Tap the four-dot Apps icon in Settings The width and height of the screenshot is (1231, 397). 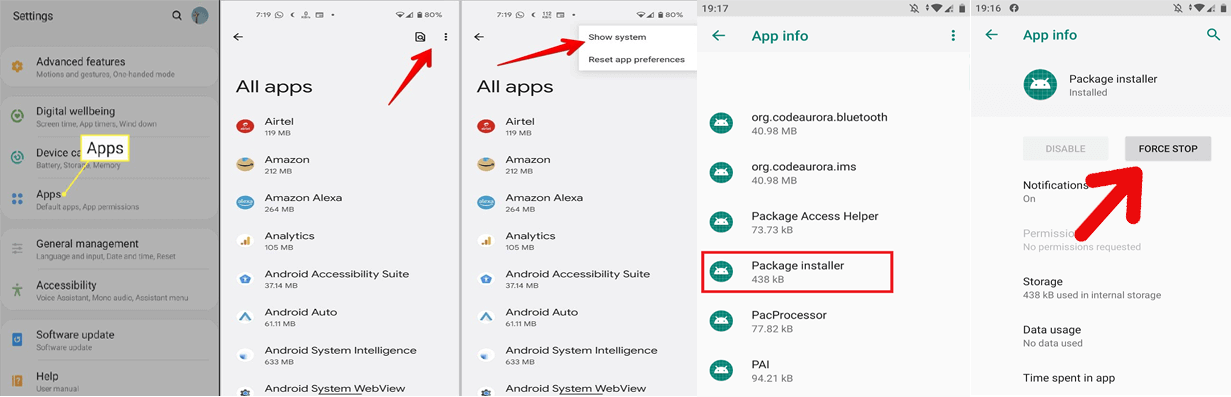tap(17, 199)
